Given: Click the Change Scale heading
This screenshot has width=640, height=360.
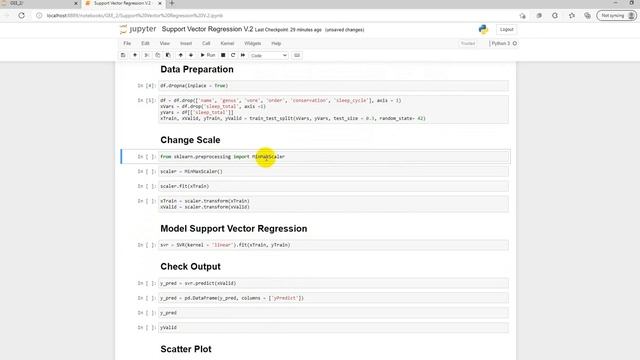Looking at the screenshot, I should point(190,140).
